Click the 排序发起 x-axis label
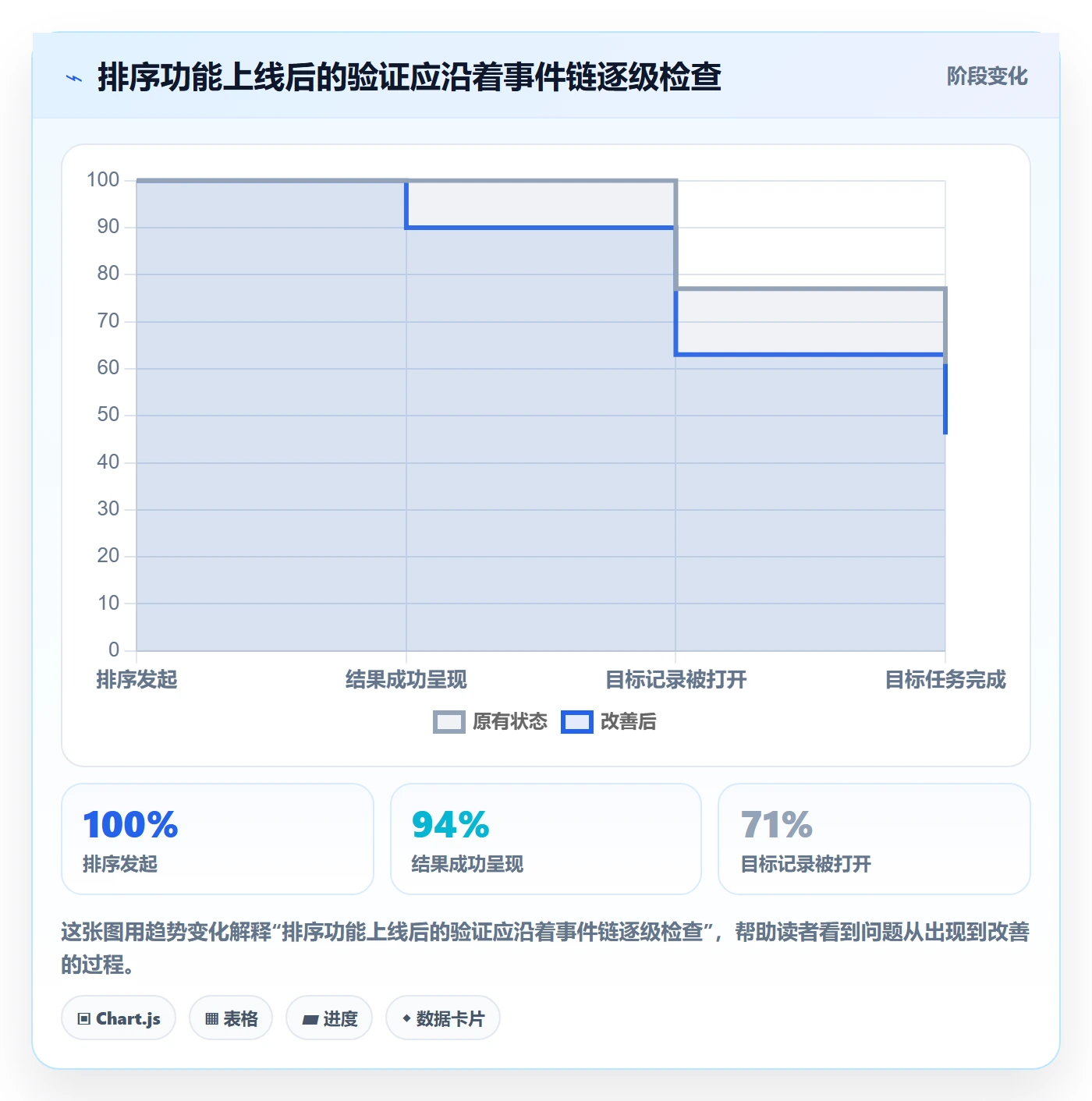The image size is (1092, 1101). [136, 680]
